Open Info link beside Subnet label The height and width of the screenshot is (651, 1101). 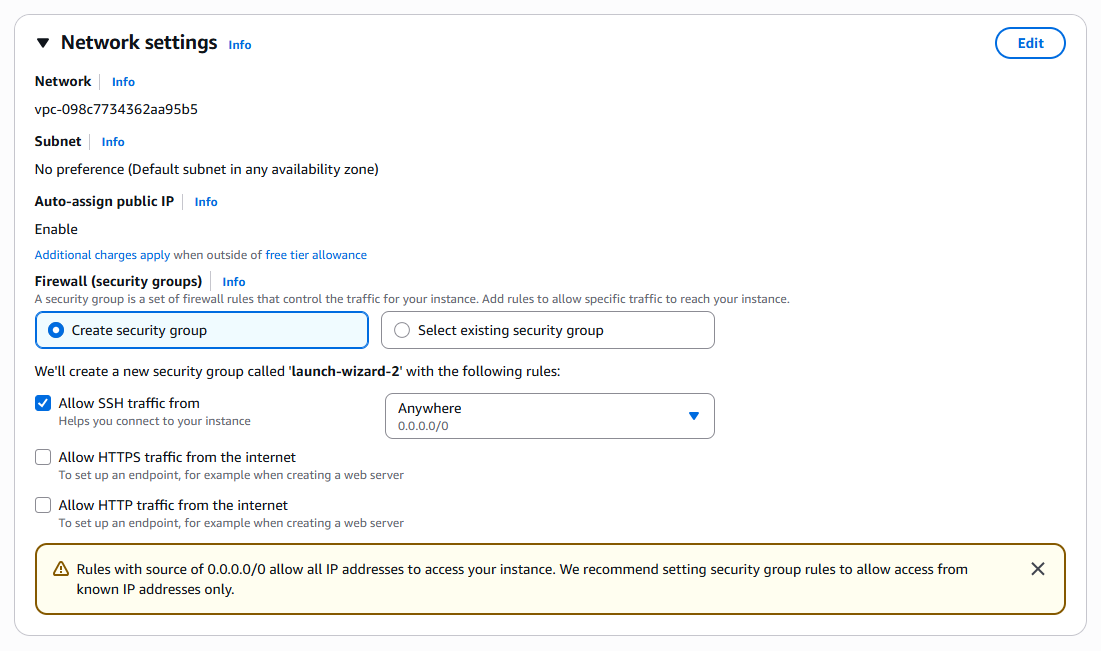[x=113, y=142]
